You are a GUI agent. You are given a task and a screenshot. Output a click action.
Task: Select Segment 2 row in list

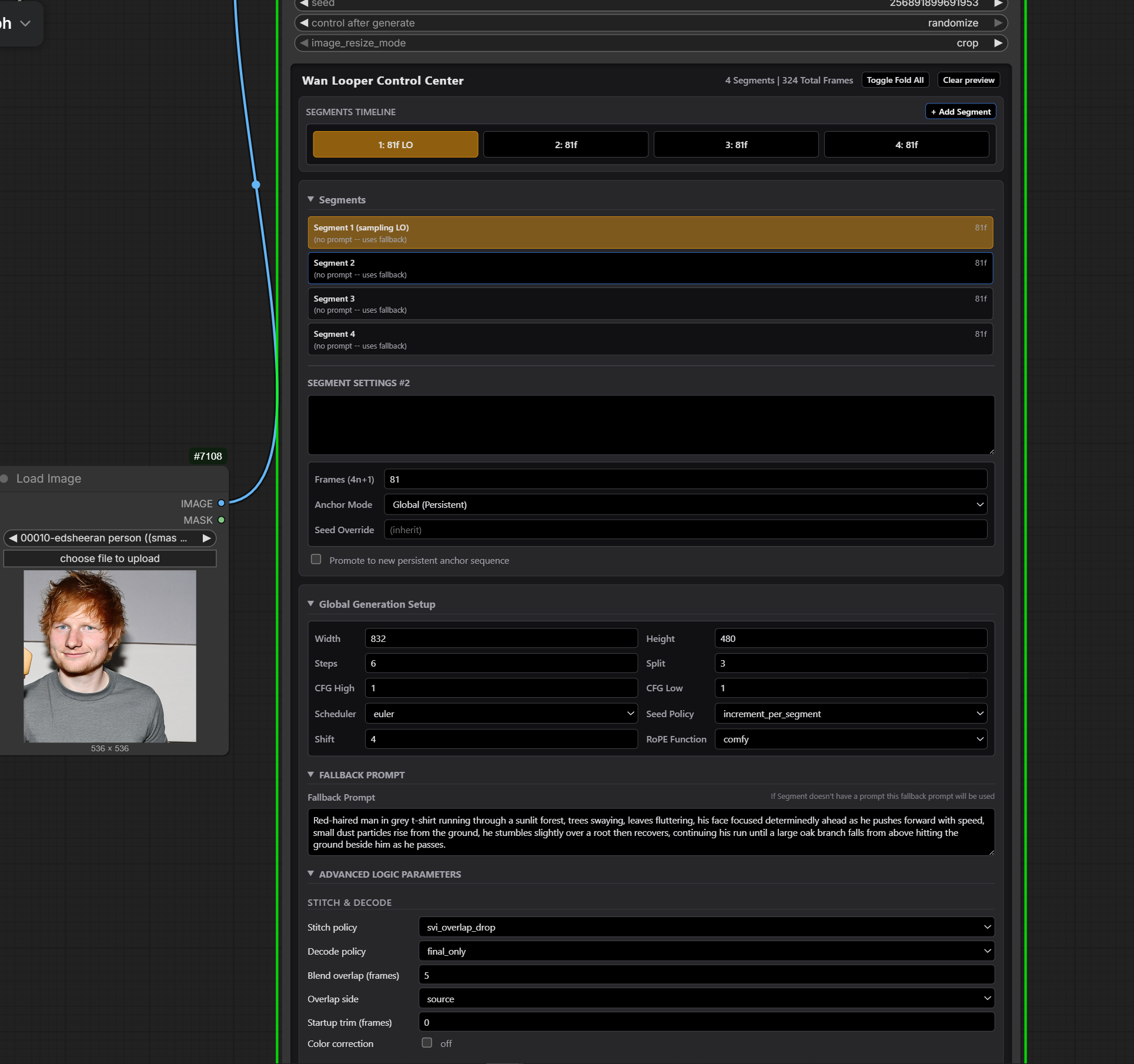click(650, 268)
